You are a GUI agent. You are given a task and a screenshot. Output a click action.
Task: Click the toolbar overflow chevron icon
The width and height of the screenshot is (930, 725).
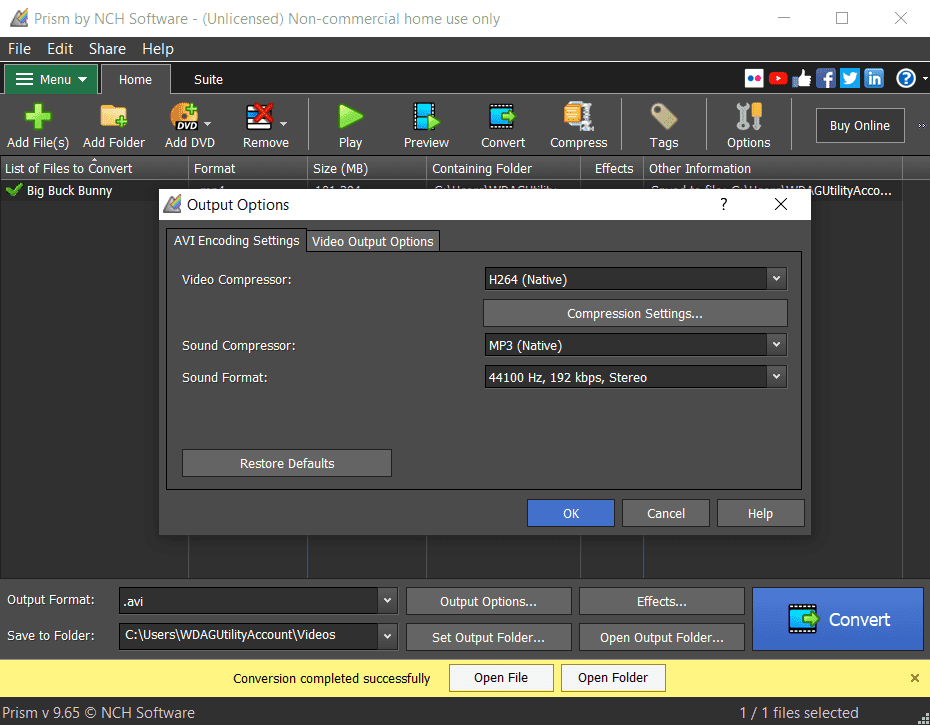point(922,125)
